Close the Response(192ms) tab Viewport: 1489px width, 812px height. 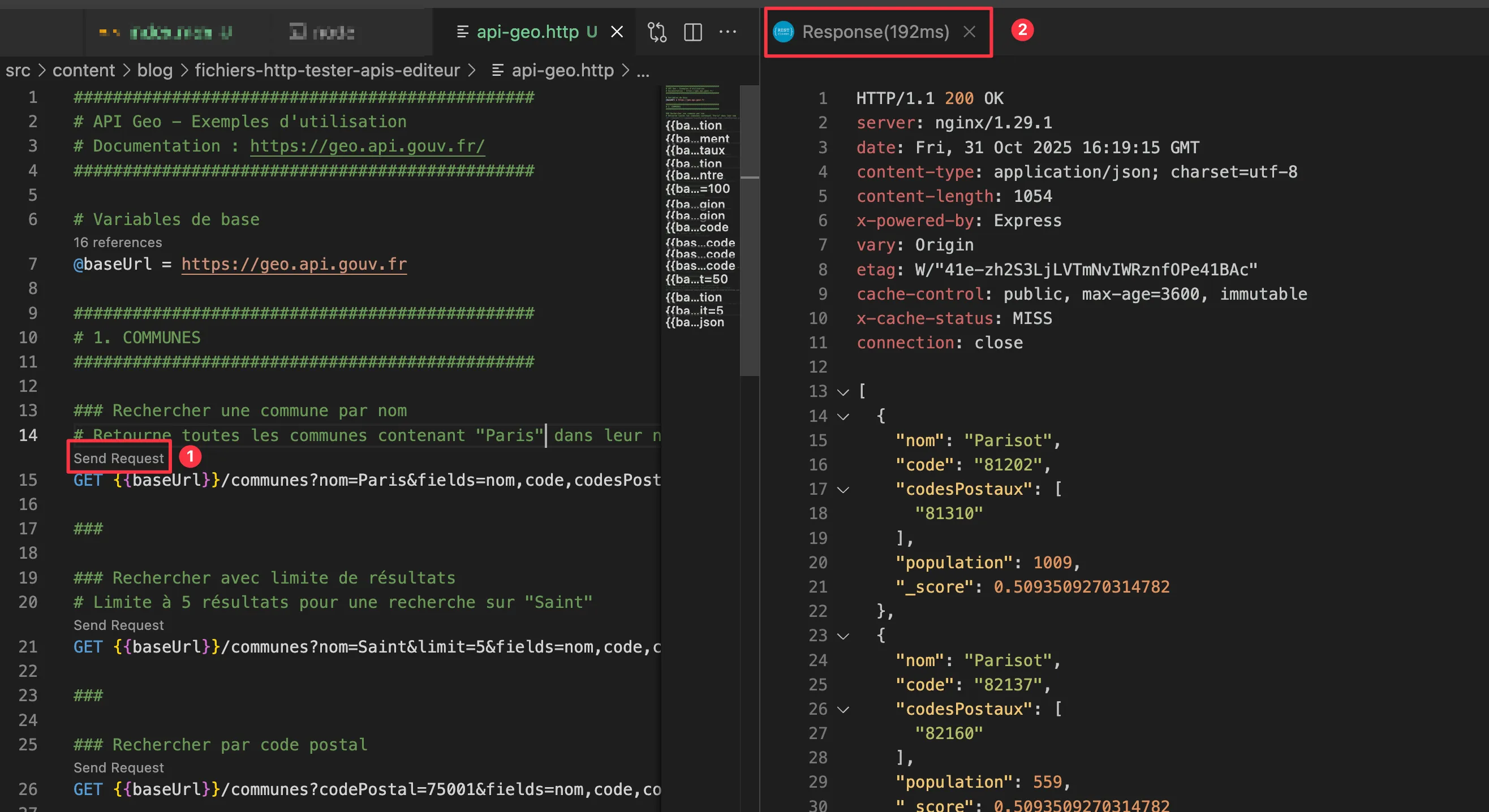969,32
